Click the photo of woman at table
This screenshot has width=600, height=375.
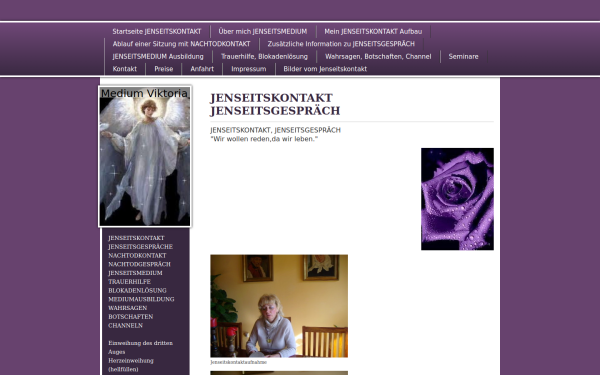279,306
